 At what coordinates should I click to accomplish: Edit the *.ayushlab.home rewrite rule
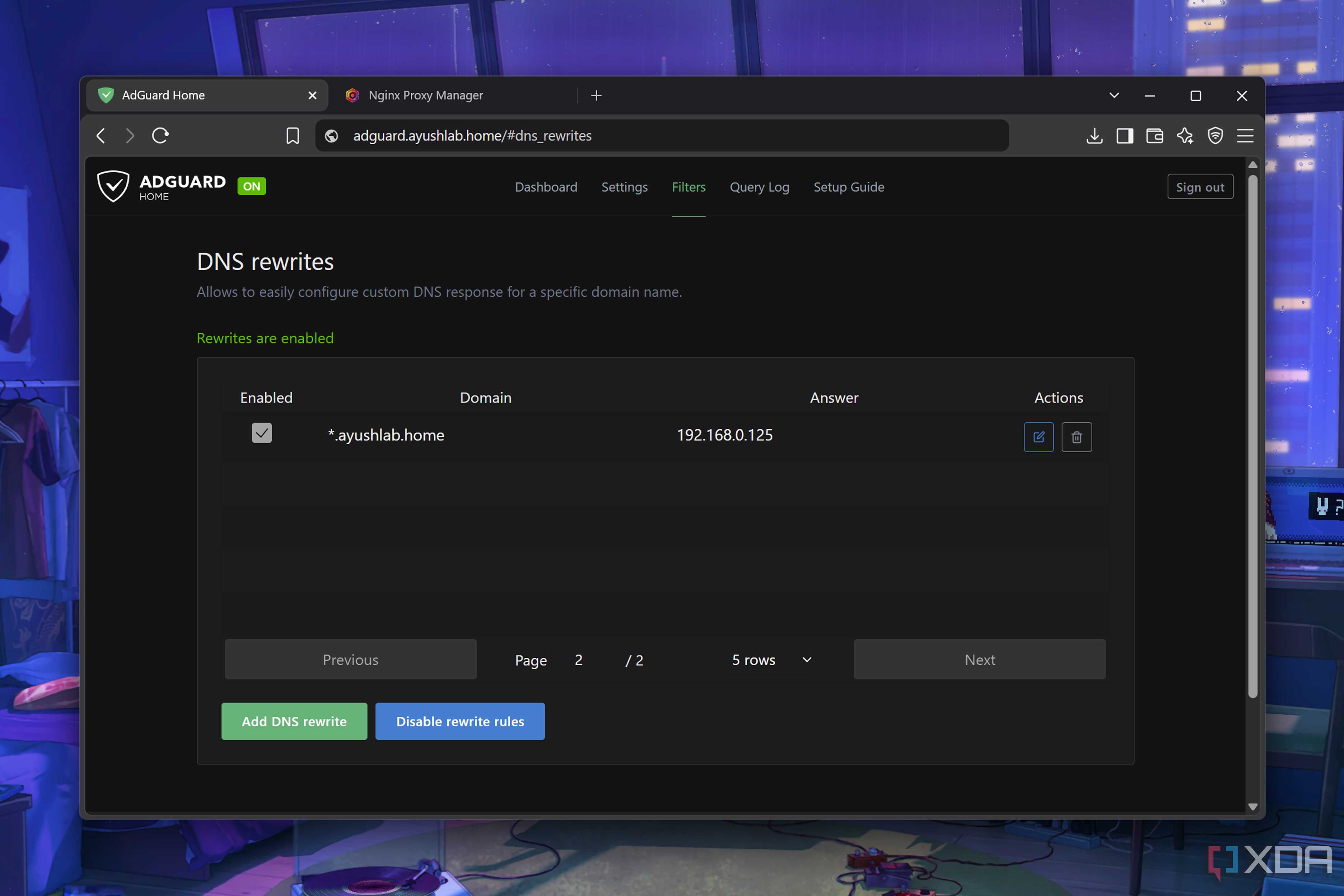tap(1038, 437)
